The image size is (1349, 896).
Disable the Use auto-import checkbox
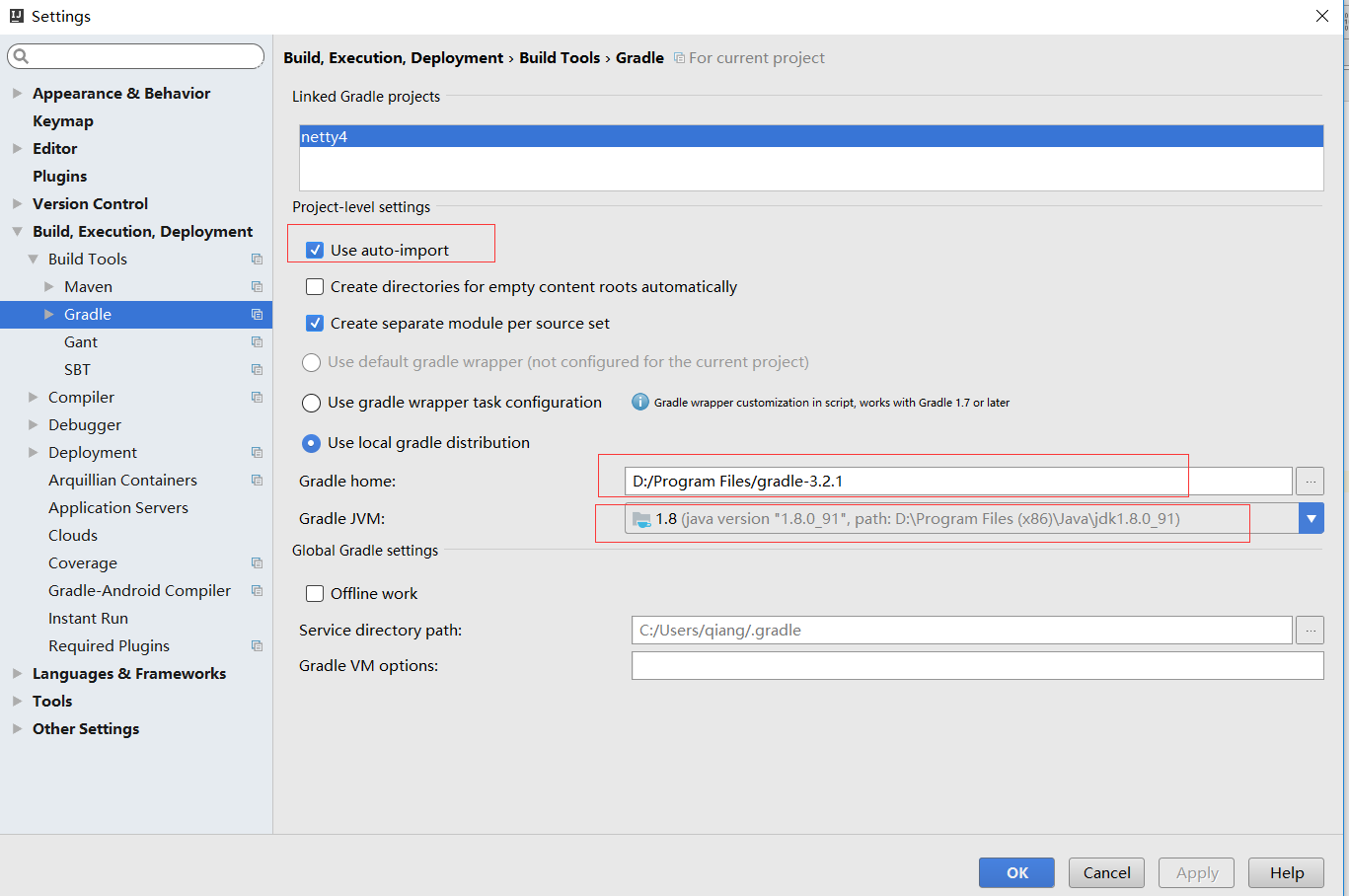[x=315, y=250]
